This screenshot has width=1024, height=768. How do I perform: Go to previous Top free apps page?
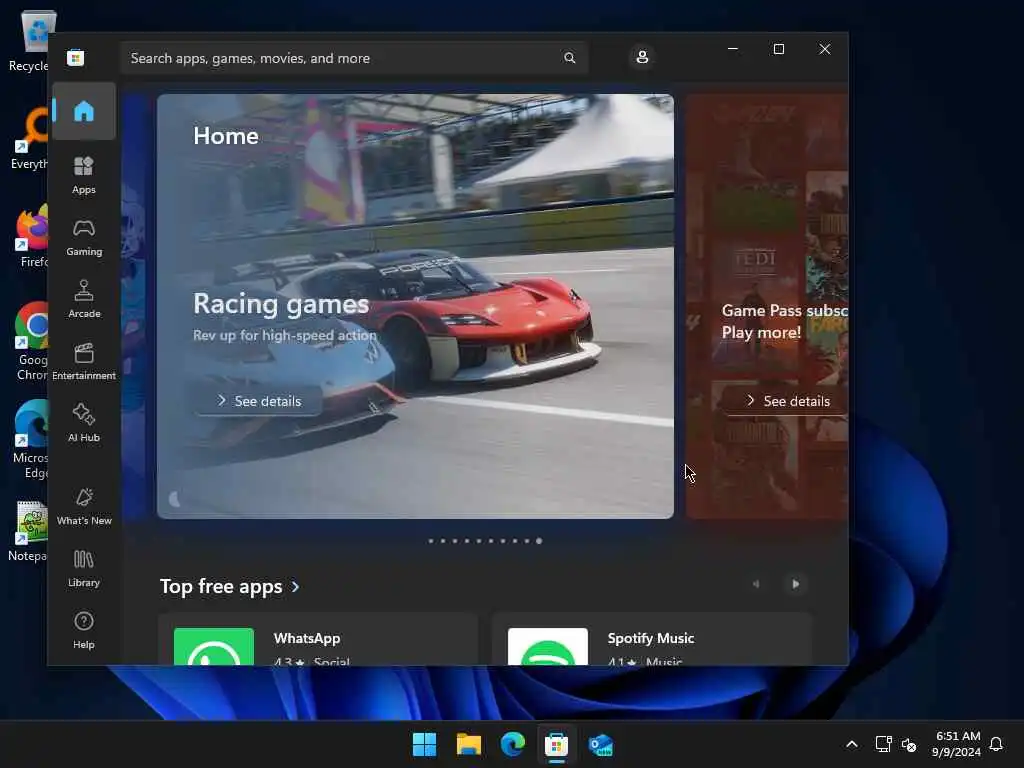click(756, 584)
